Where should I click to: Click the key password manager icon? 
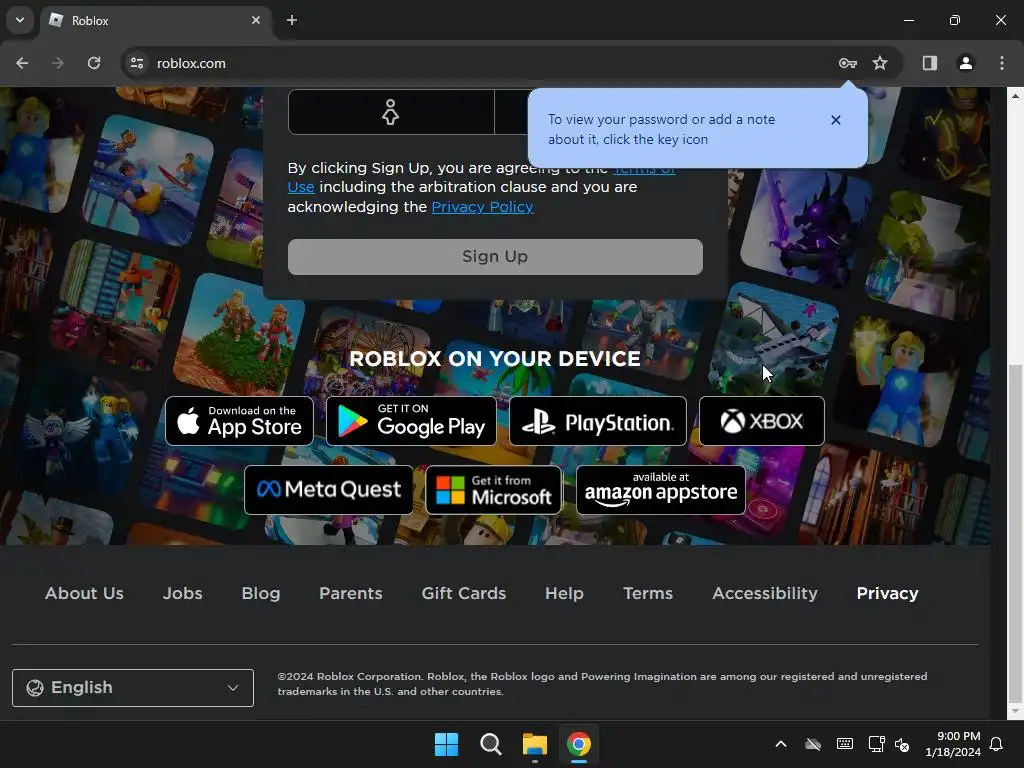click(x=847, y=63)
